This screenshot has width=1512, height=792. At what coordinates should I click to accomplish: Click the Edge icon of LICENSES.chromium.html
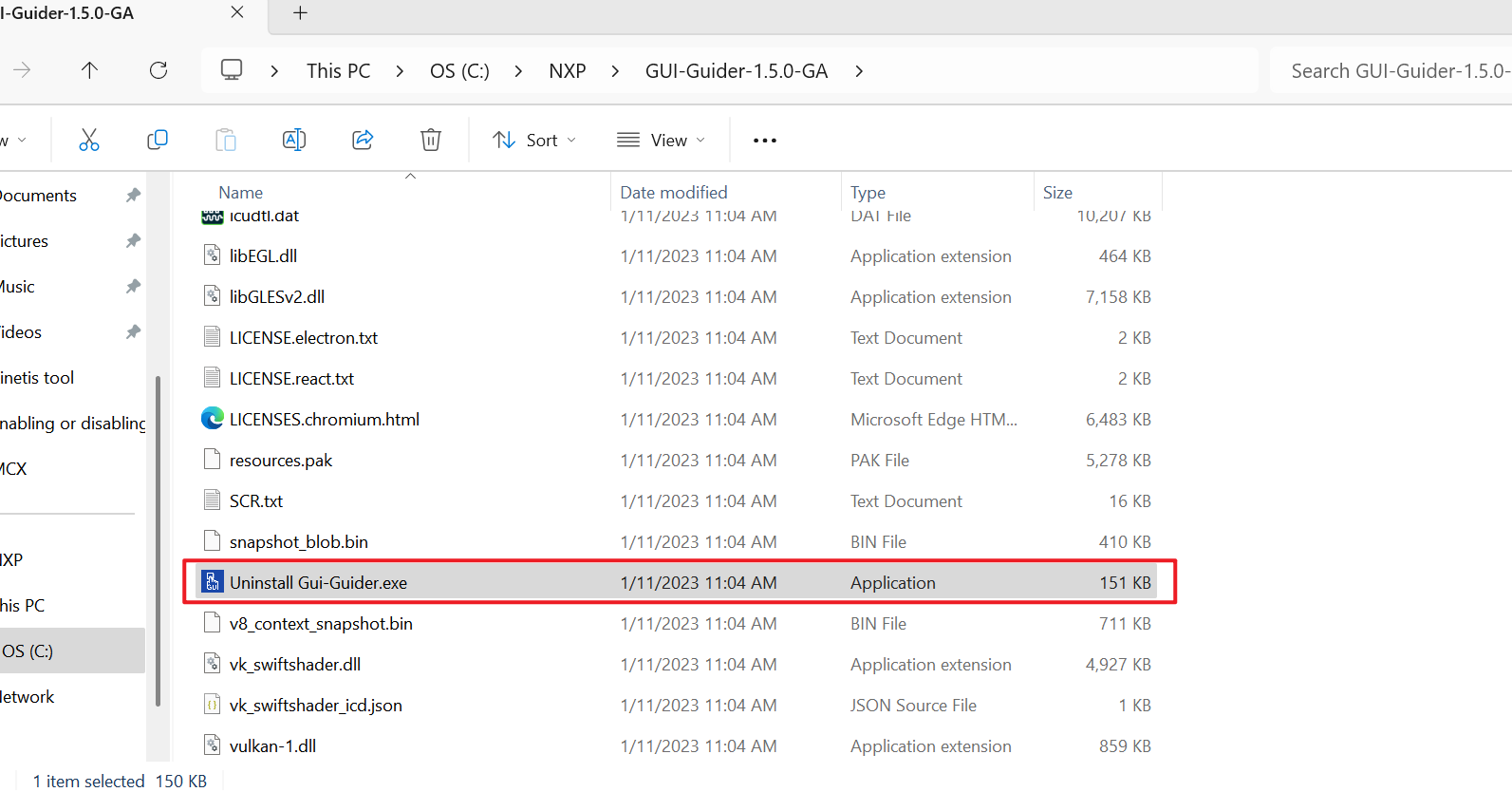(x=213, y=418)
